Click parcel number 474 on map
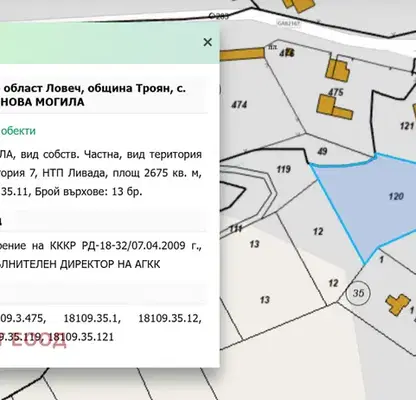The width and height of the screenshot is (416, 400). tap(239, 105)
